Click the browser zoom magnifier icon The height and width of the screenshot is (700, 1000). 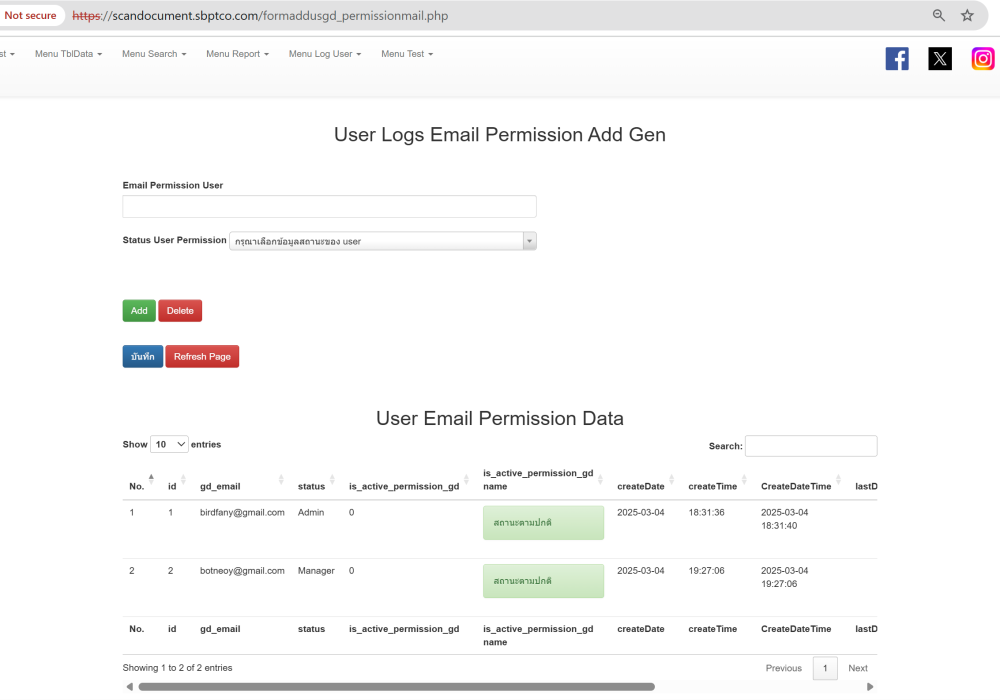tap(939, 16)
